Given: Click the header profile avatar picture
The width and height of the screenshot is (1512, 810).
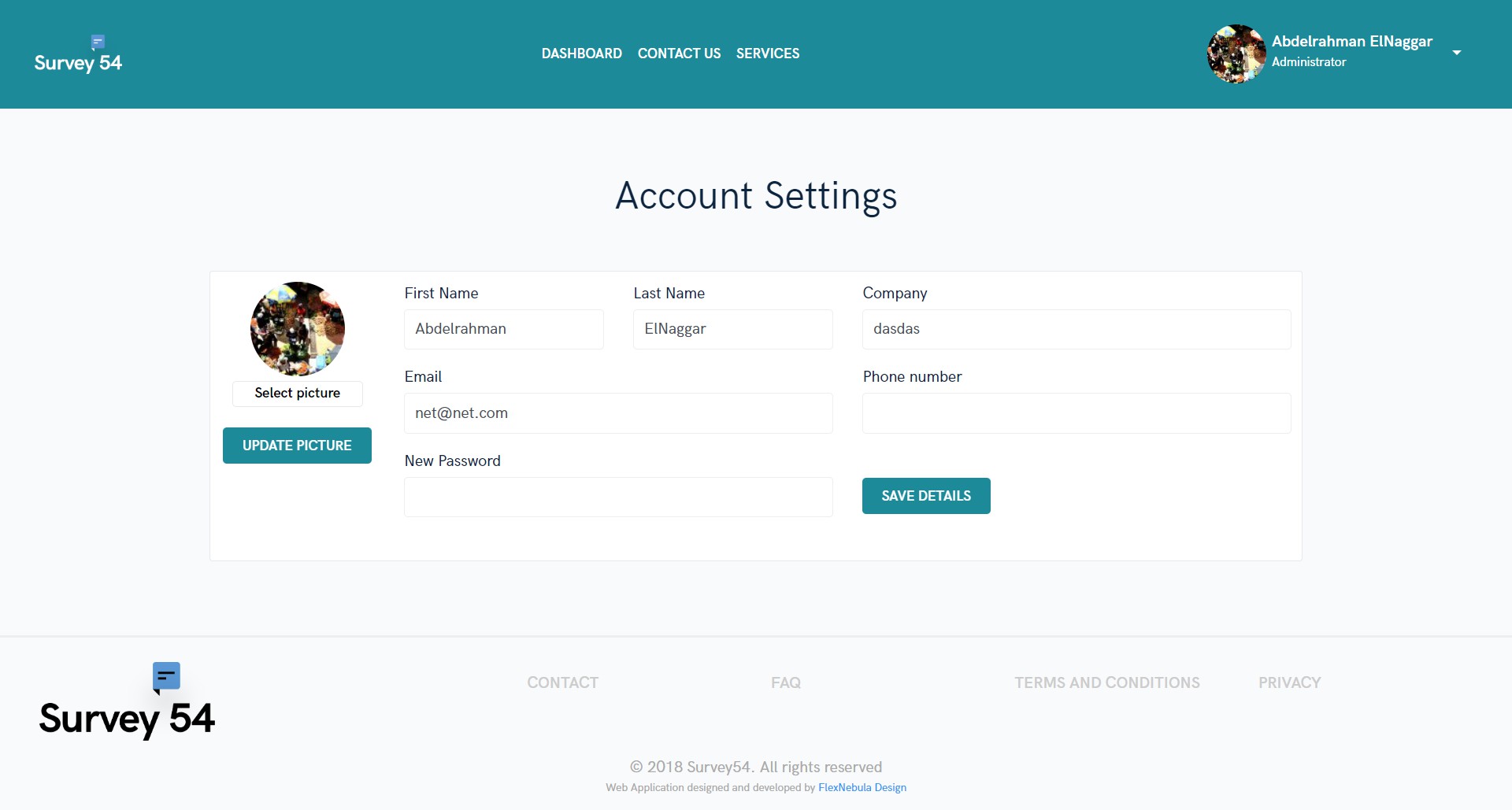Looking at the screenshot, I should (1236, 54).
